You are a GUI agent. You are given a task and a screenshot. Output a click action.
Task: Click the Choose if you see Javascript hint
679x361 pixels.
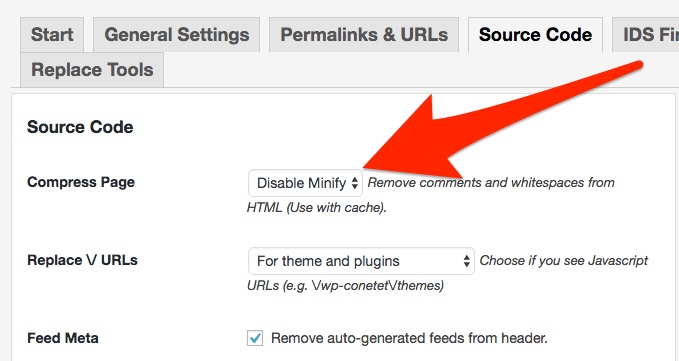point(563,261)
